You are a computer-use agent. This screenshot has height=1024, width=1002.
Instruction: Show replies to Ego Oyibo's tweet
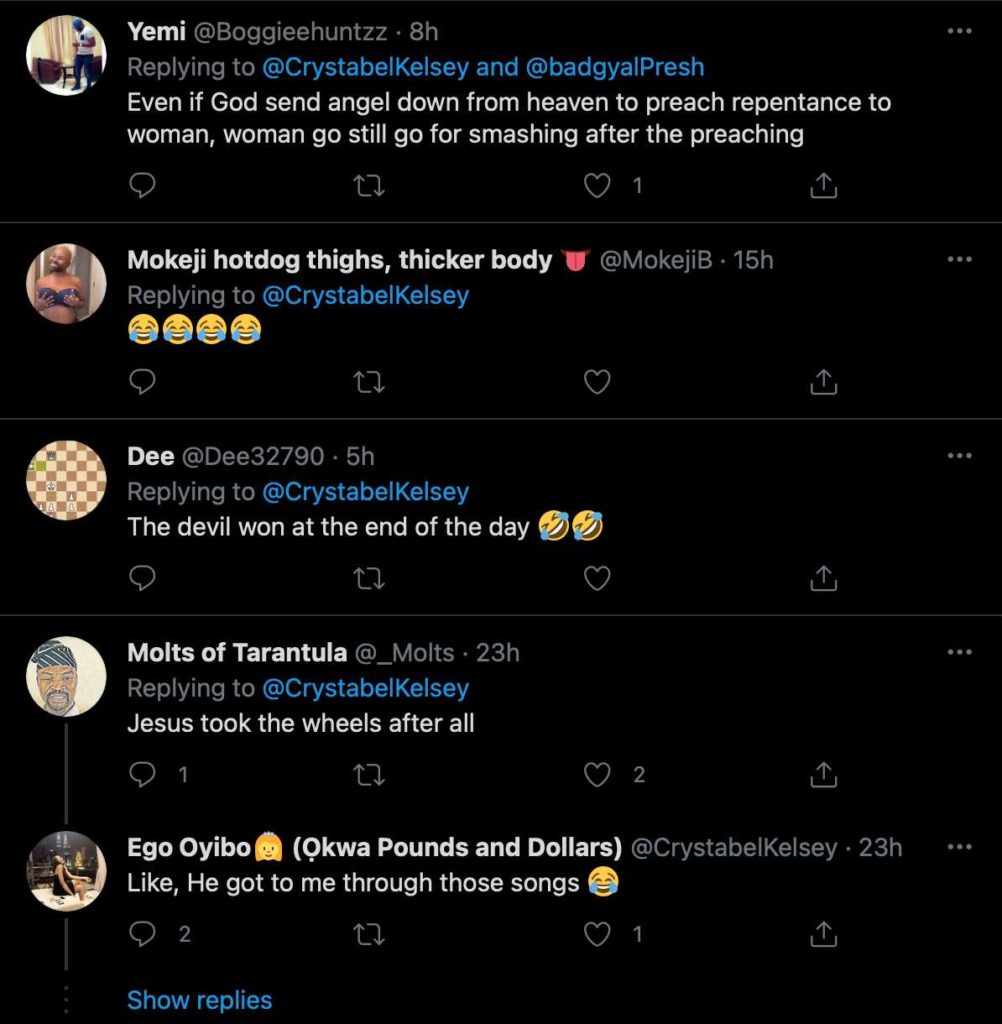coord(199,999)
